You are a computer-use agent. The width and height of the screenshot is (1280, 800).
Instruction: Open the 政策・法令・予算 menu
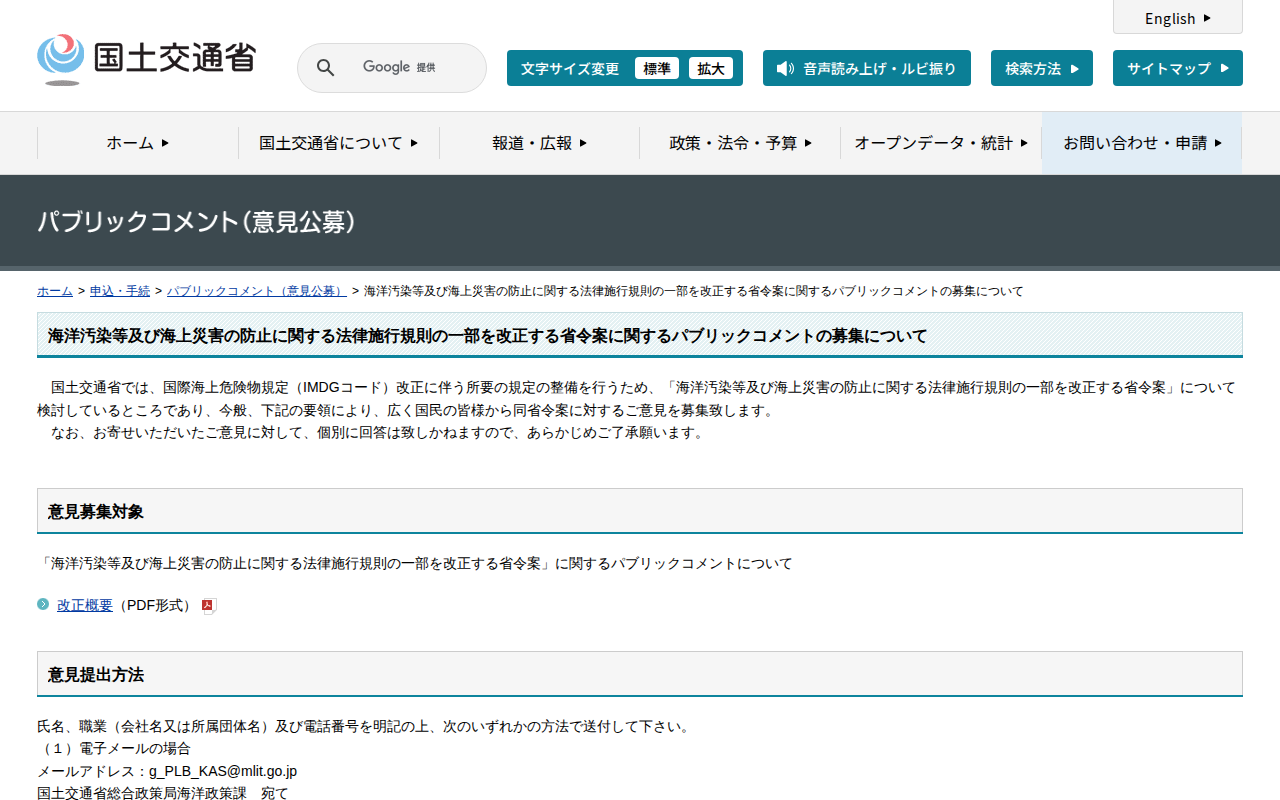pyautogui.click(x=740, y=143)
